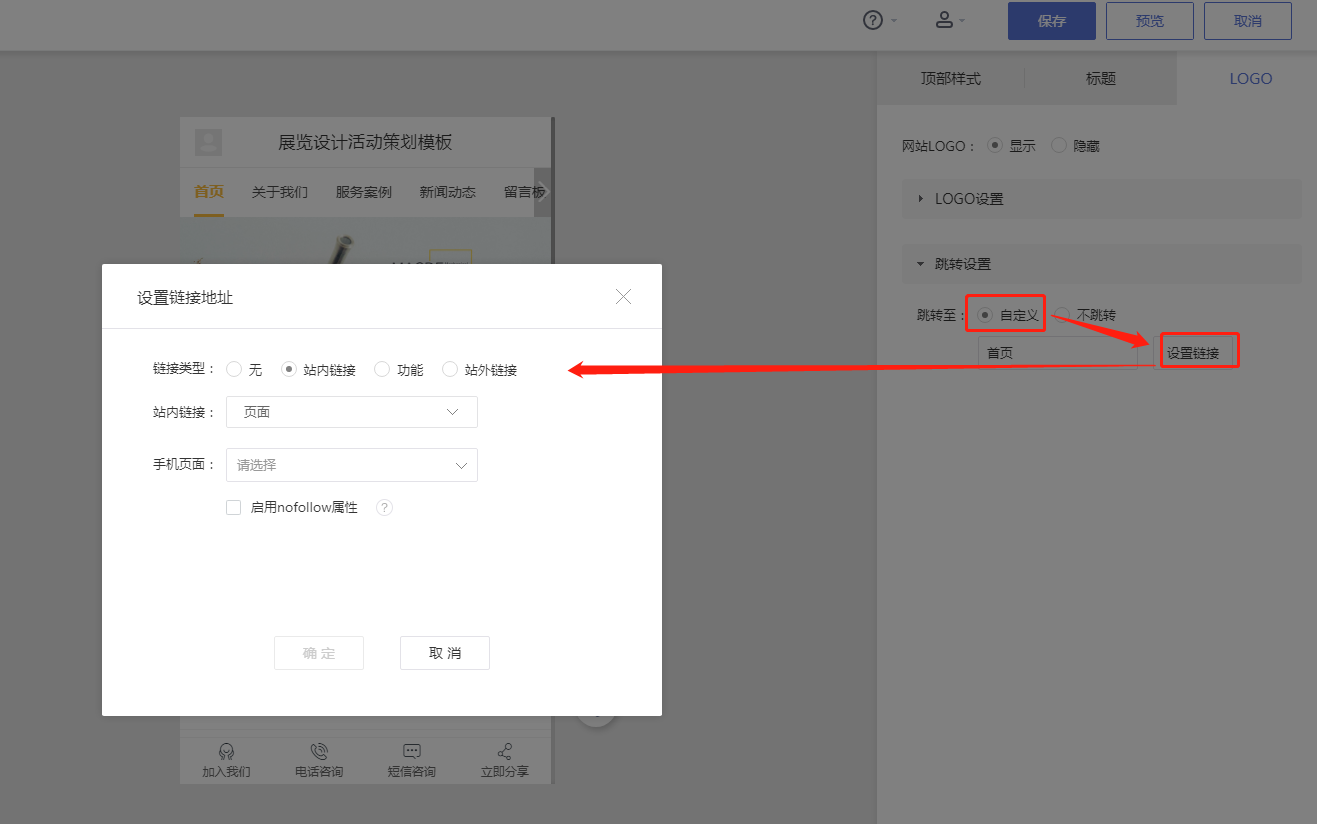Click the 设置链接地址 dialog title
The width and height of the screenshot is (1317, 824).
pos(185,297)
